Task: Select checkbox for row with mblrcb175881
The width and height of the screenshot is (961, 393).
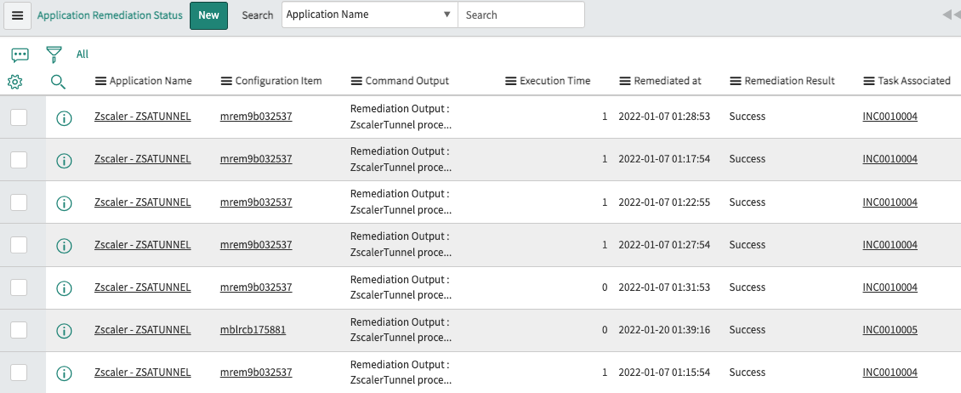Action: (18, 330)
